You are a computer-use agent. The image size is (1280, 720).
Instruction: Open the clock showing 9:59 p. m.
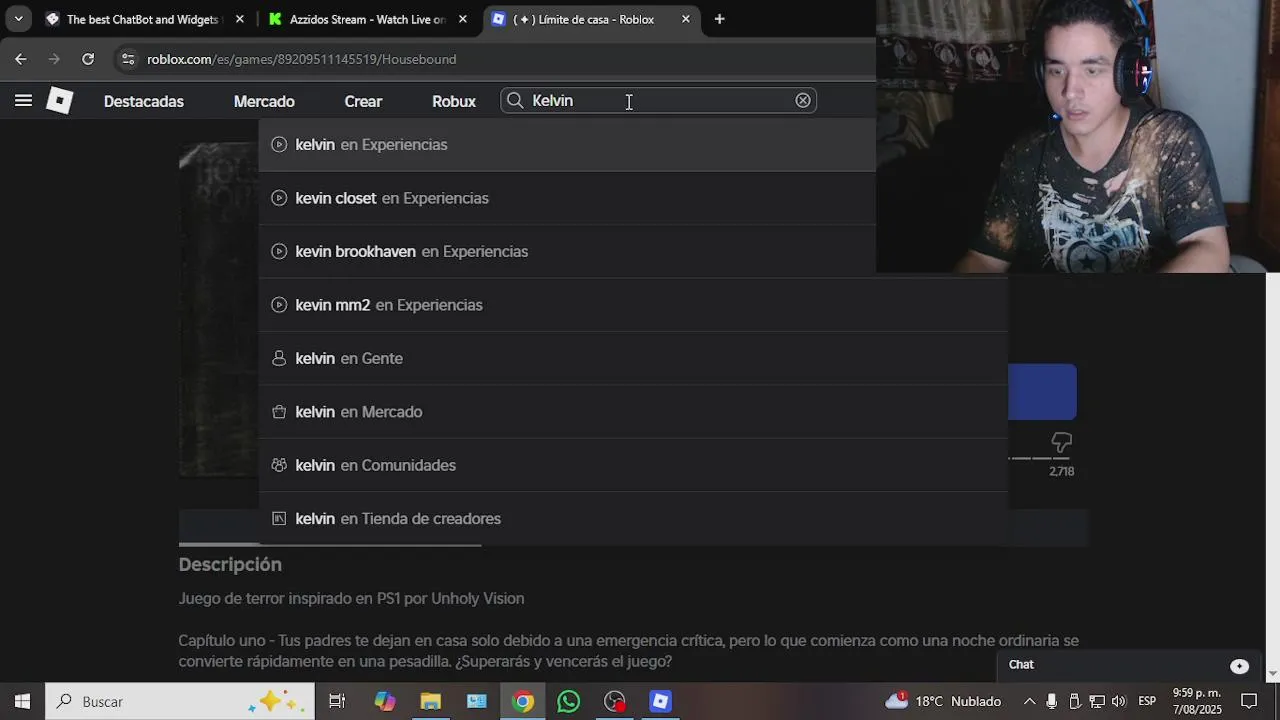(x=1197, y=701)
